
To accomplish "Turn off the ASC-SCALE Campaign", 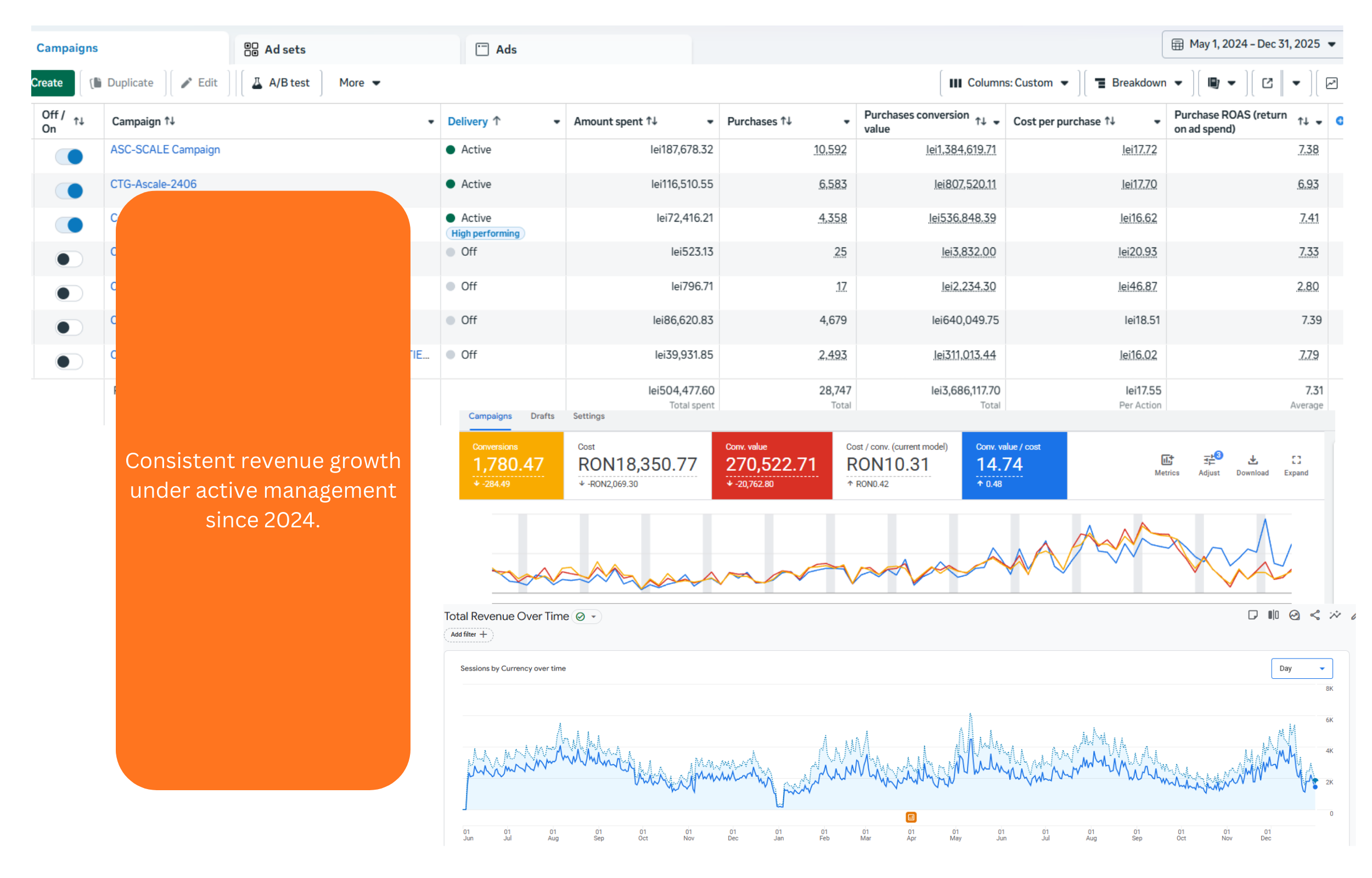I will point(69,156).
